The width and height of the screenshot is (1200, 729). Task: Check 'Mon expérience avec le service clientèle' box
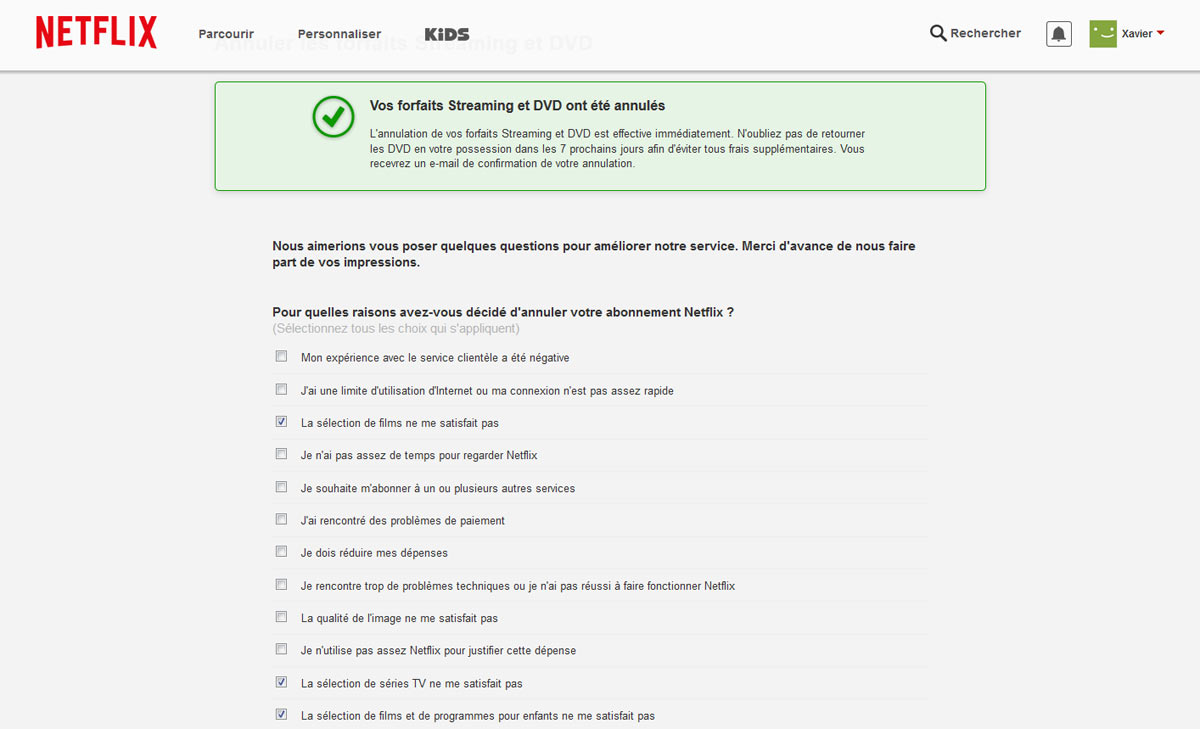pyautogui.click(x=281, y=356)
